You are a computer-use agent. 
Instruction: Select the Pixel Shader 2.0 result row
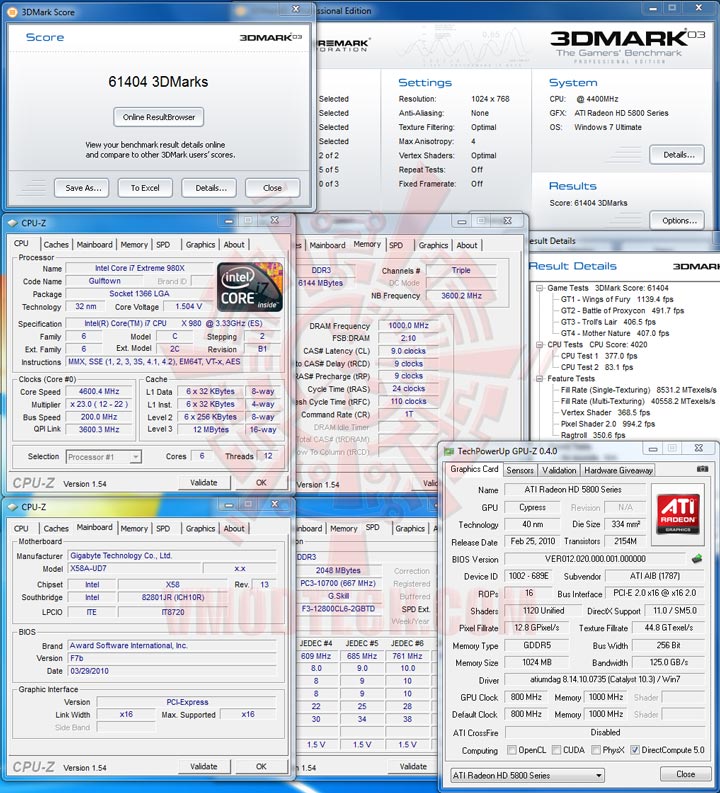pyautogui.click(x=607, y=424)
